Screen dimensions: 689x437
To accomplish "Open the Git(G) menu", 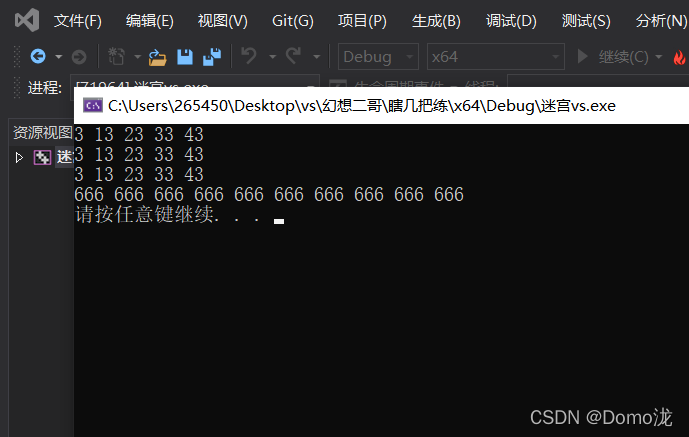I will pos(293,21).
